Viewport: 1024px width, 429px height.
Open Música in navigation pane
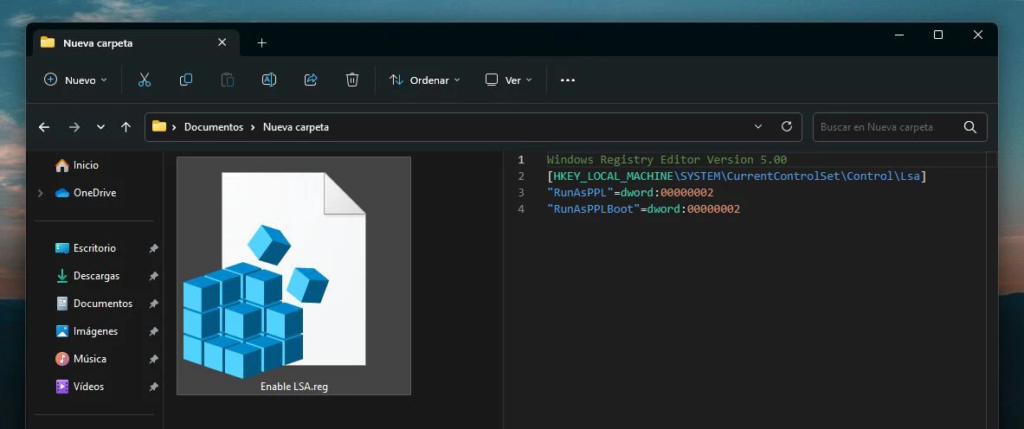(81, 359)
